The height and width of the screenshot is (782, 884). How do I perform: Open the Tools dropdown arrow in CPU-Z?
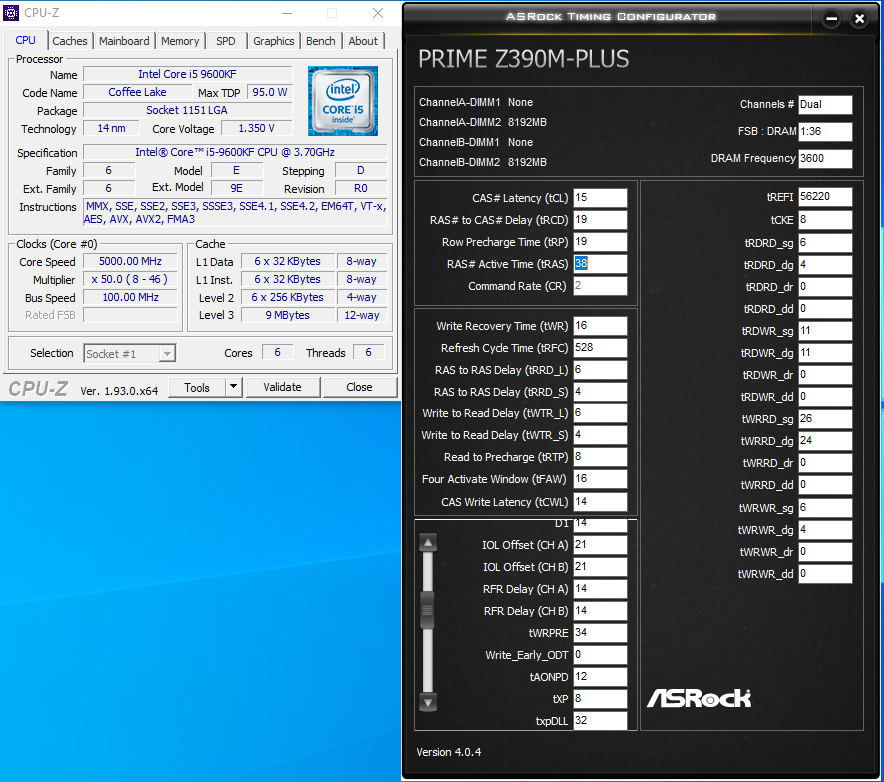[x=233, y=387]
